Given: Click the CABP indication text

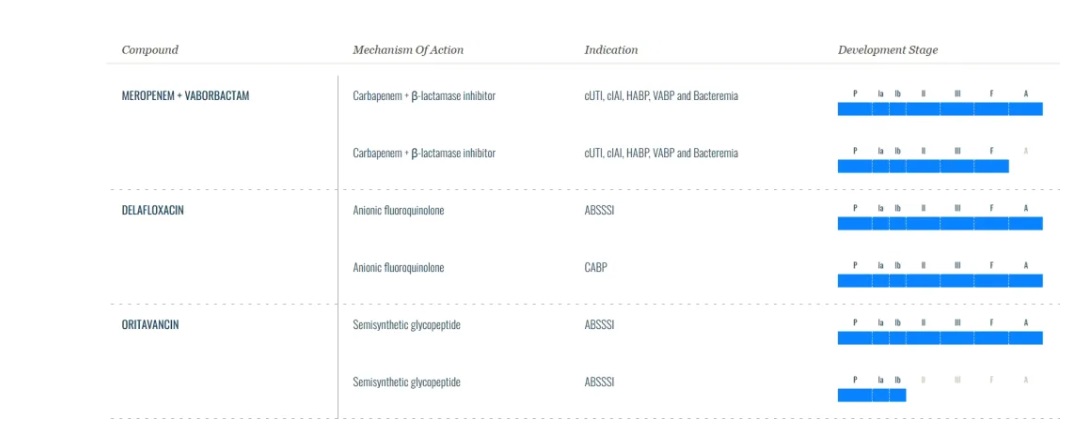Looking at the screenshot, I should (x=596, y=267).
